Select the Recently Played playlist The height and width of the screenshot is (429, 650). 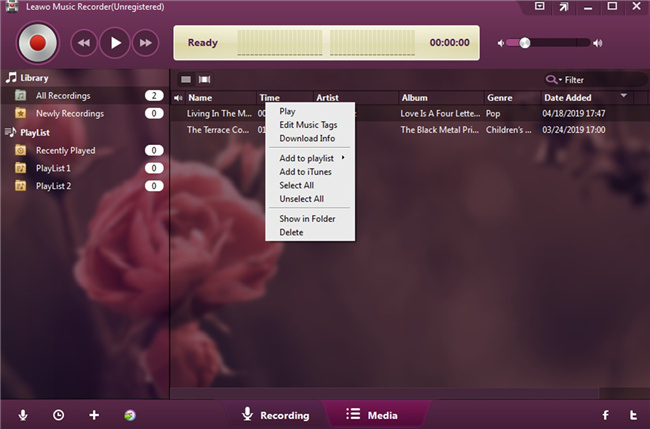coord(85,150)
